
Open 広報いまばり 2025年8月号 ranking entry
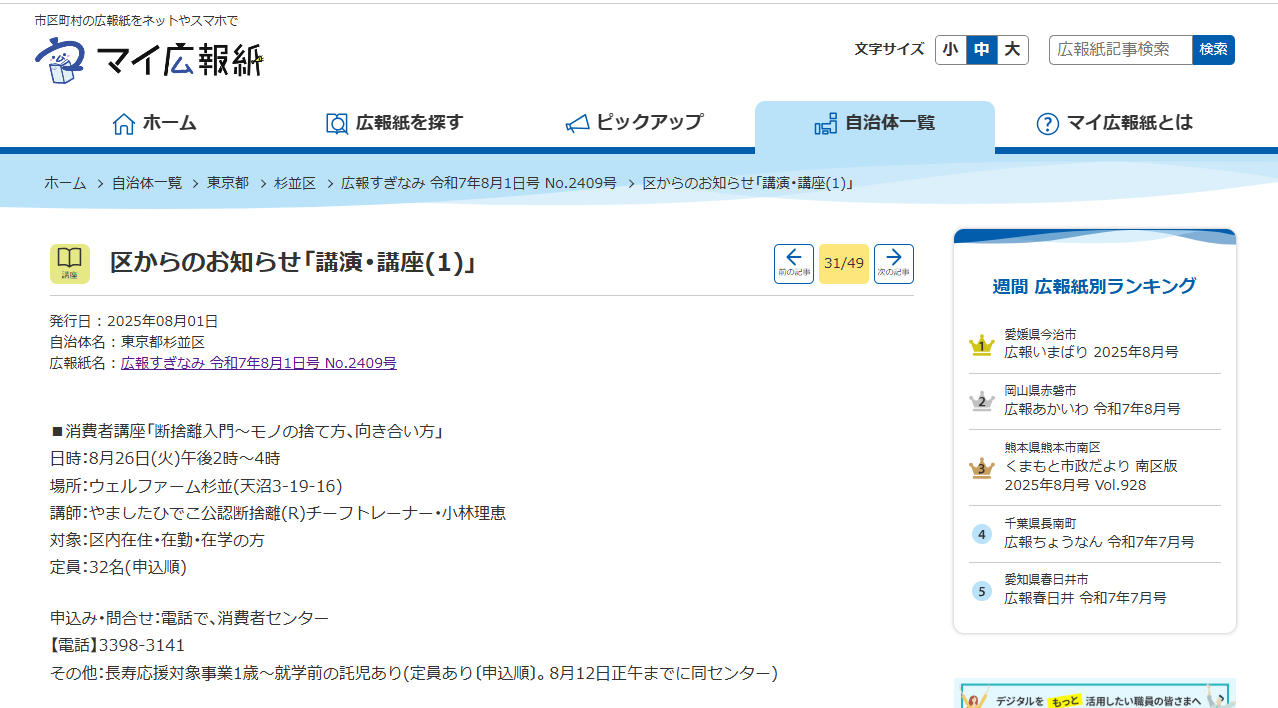tap(1091, 352)
